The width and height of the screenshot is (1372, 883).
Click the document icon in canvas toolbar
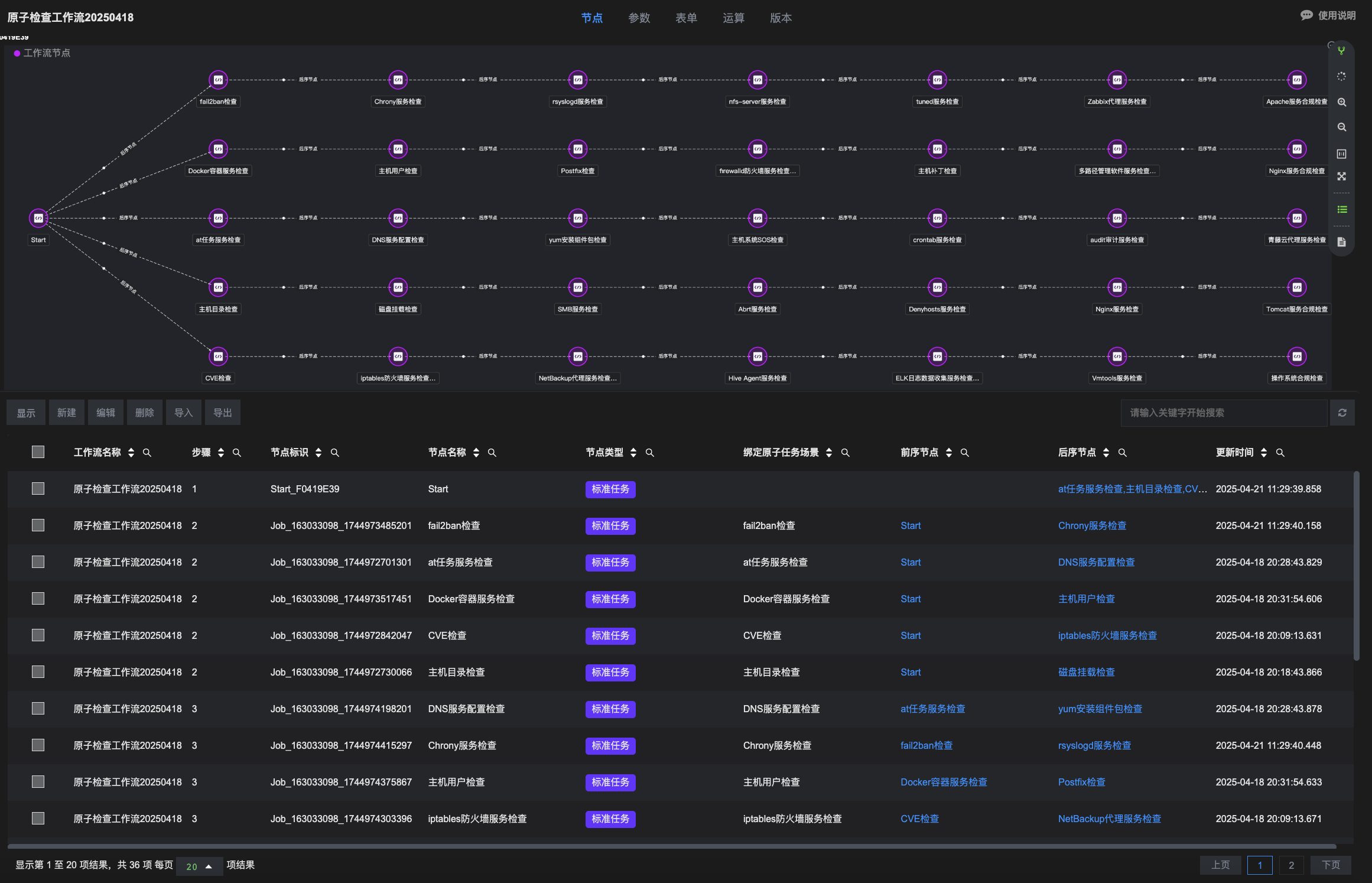1341,242
